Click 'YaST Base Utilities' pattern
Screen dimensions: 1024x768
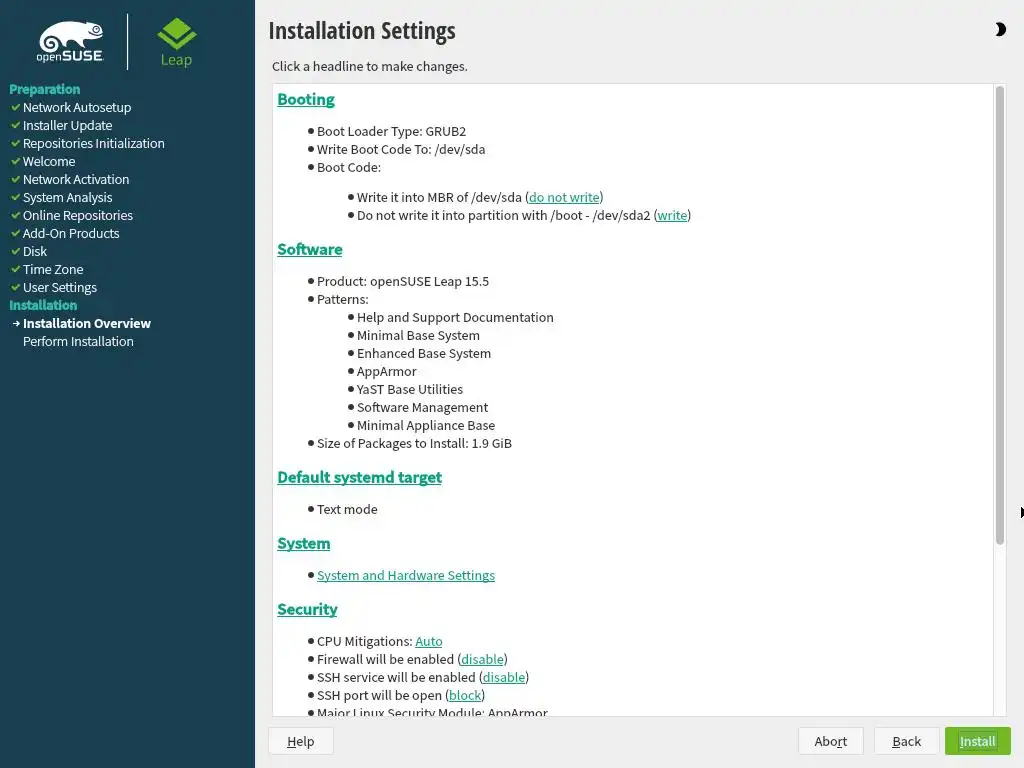pyautogui.click(x=409, y=389)
